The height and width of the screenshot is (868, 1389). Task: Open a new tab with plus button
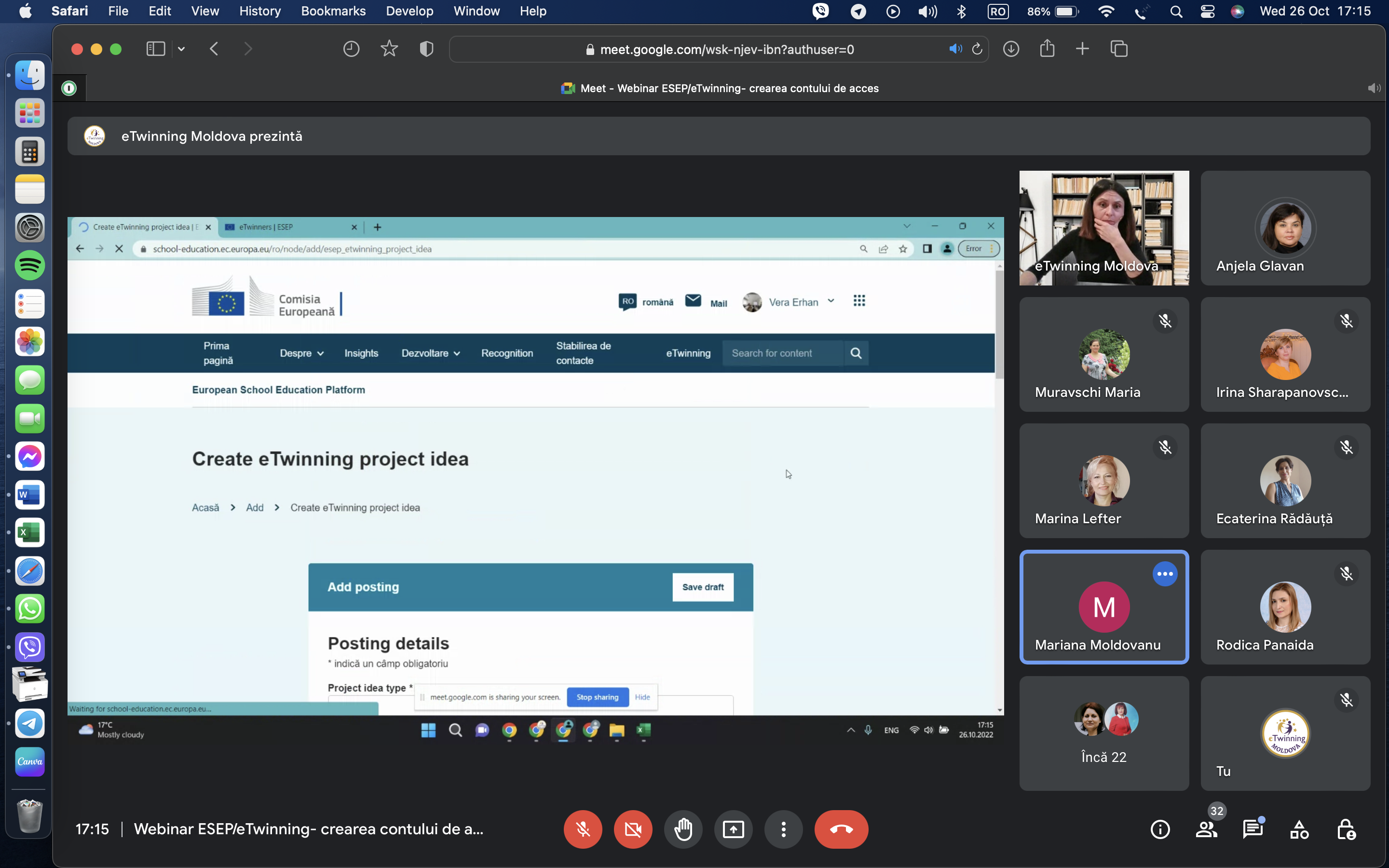pos(1082,49)
